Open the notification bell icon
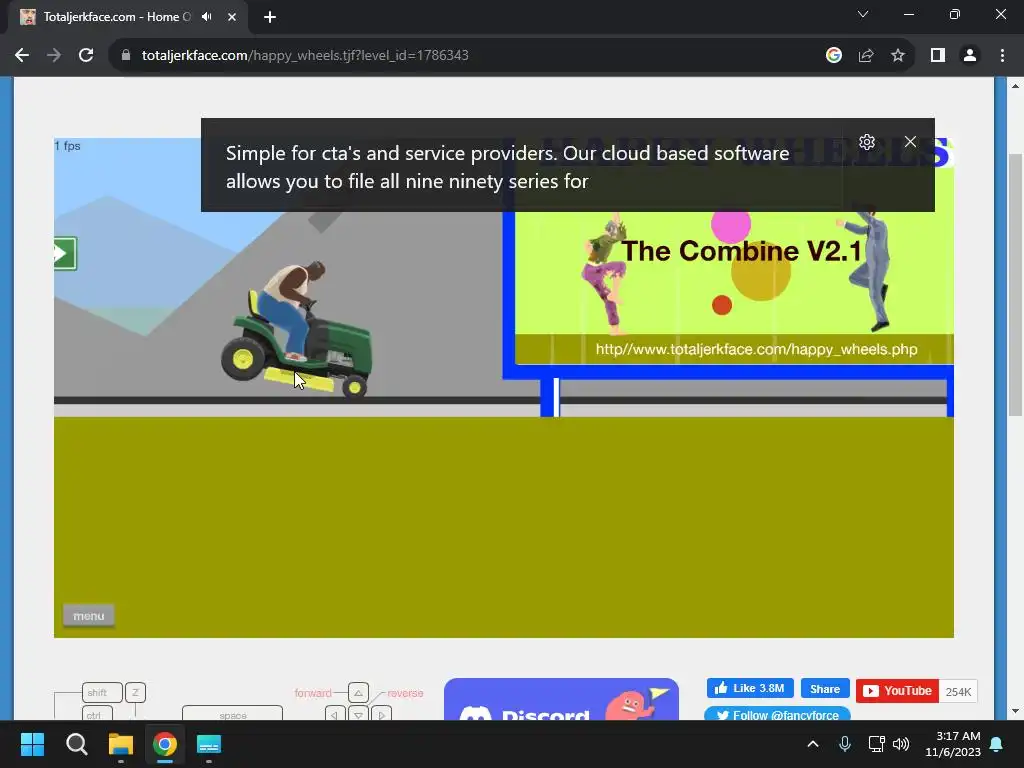1024x768 pixels. [997, 744]
